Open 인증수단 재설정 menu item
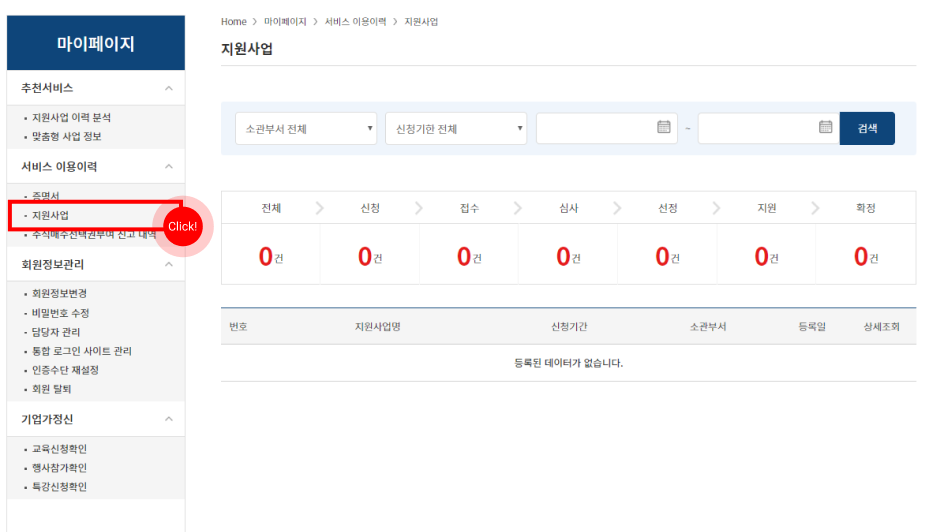Viewport: 929px width, 532px height. point(65,370)
